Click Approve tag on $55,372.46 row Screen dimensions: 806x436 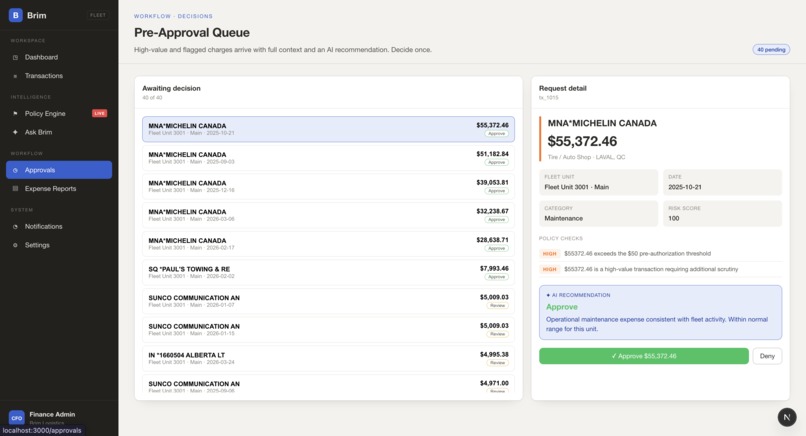[497, 134]
